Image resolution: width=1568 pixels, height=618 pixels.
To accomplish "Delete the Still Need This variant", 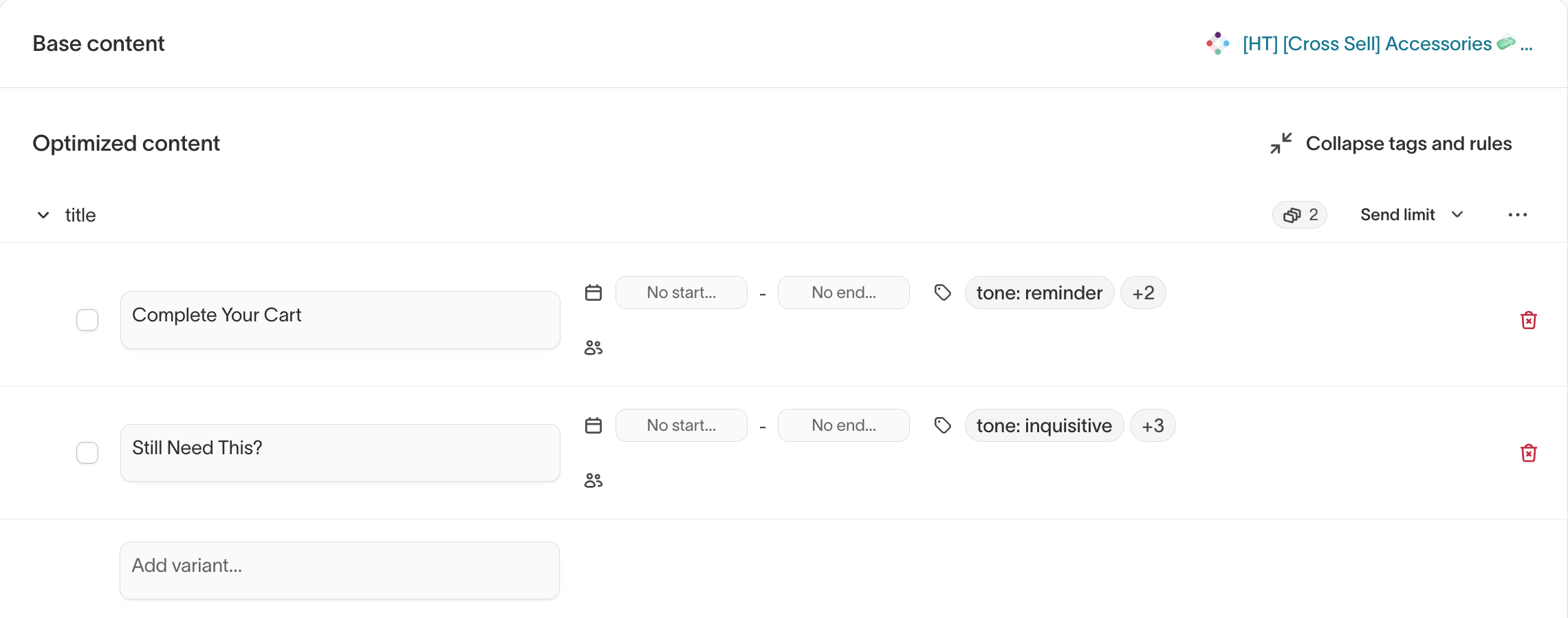I will (1528, 453).
